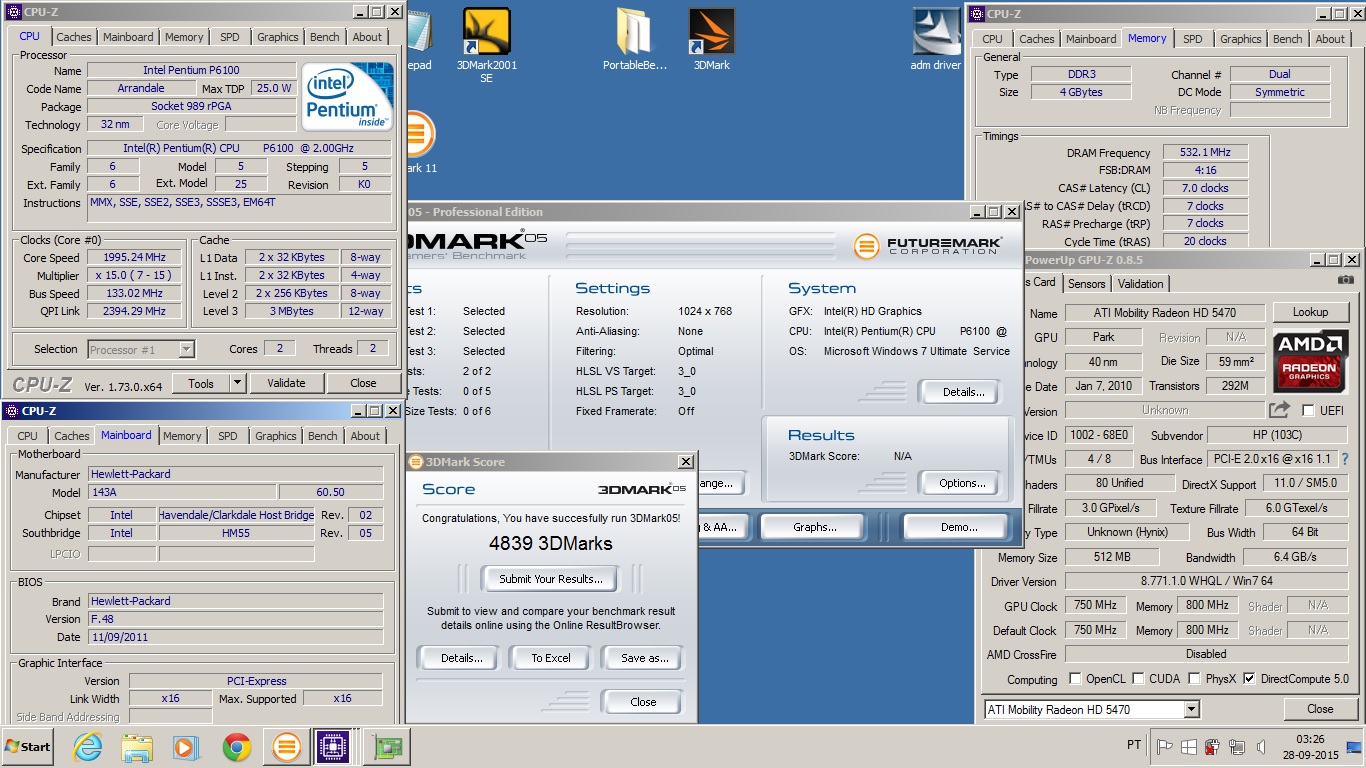Image resolution: width=1366 pixels, height=768 pixels.
Task: Switch to the 3DMark05 taskbar button
Action: click(286, 747)
